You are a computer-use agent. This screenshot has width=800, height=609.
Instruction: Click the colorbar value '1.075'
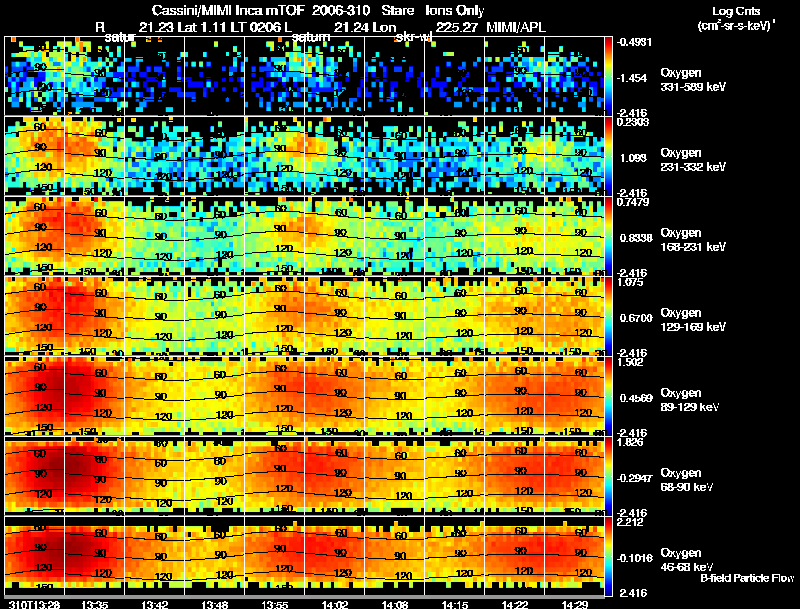(x=630, y=282)
